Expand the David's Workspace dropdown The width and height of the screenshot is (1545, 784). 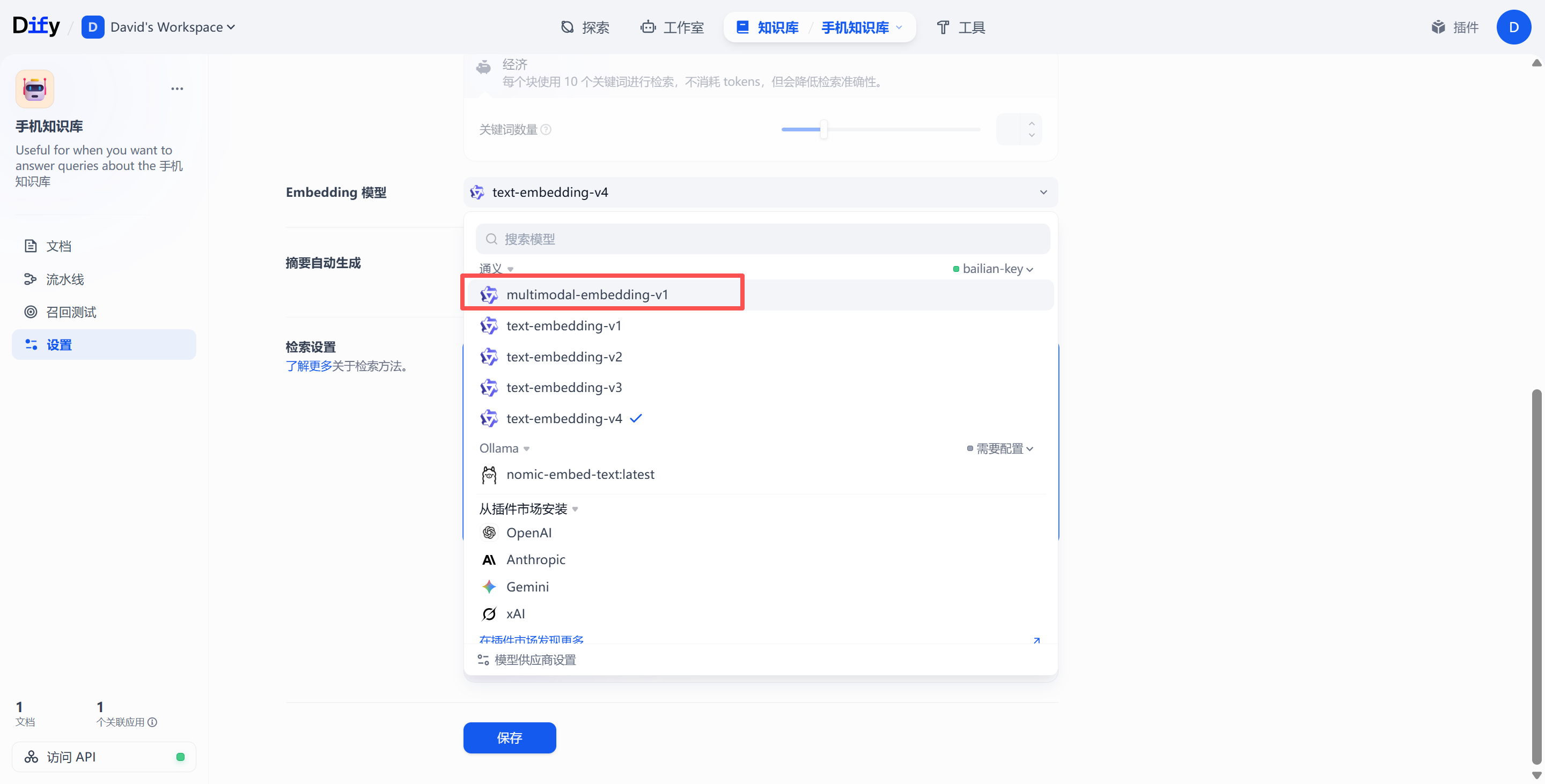click(x=173, y=27)
